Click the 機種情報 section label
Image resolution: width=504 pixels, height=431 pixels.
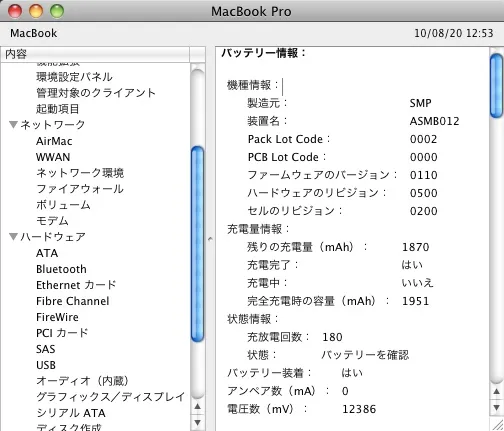pos(253,85)
